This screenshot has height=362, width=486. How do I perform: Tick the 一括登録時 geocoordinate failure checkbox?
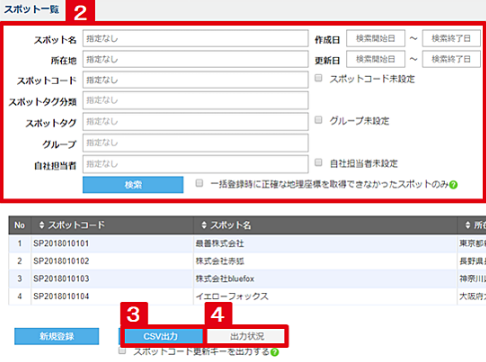coord(199,183)
